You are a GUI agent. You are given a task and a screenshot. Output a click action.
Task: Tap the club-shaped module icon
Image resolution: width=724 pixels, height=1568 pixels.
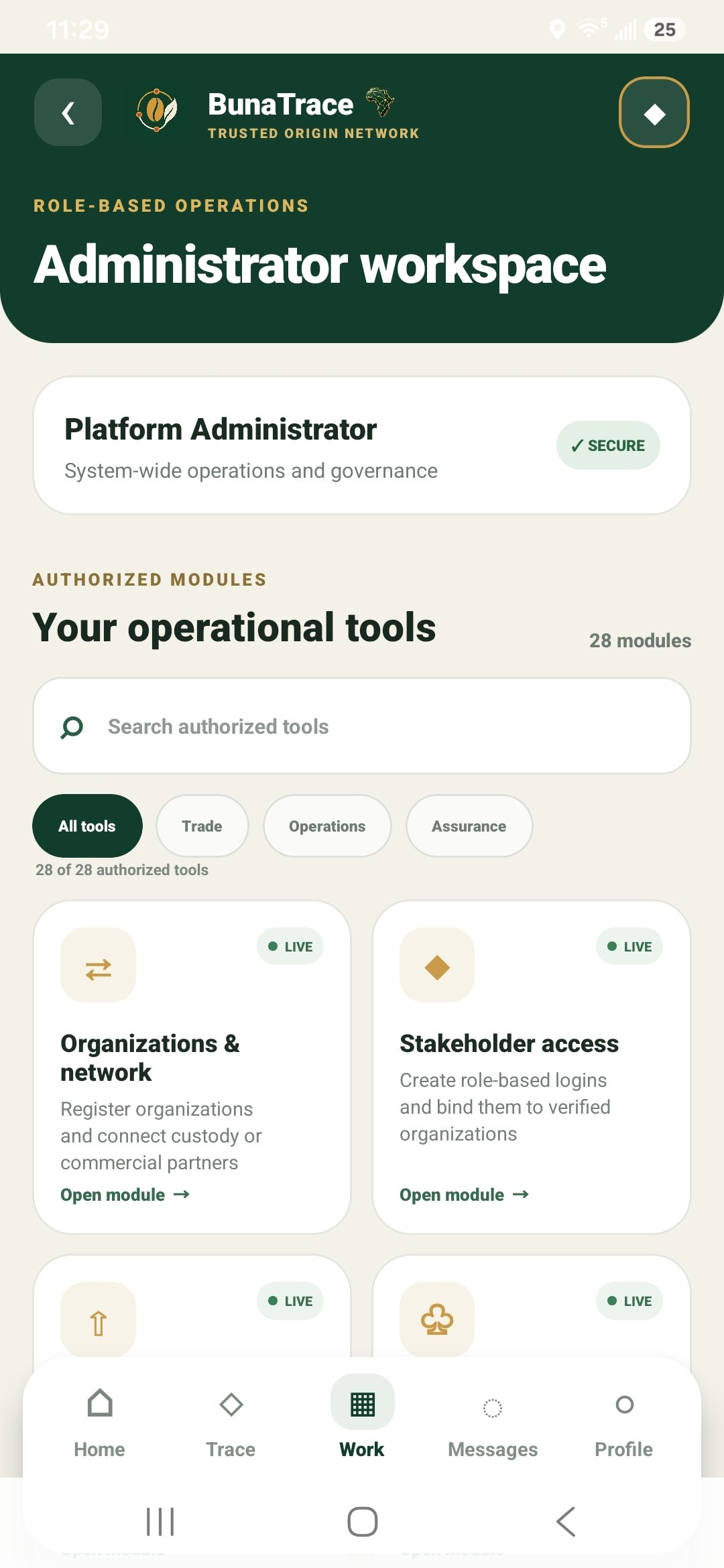click(437, 1319)
